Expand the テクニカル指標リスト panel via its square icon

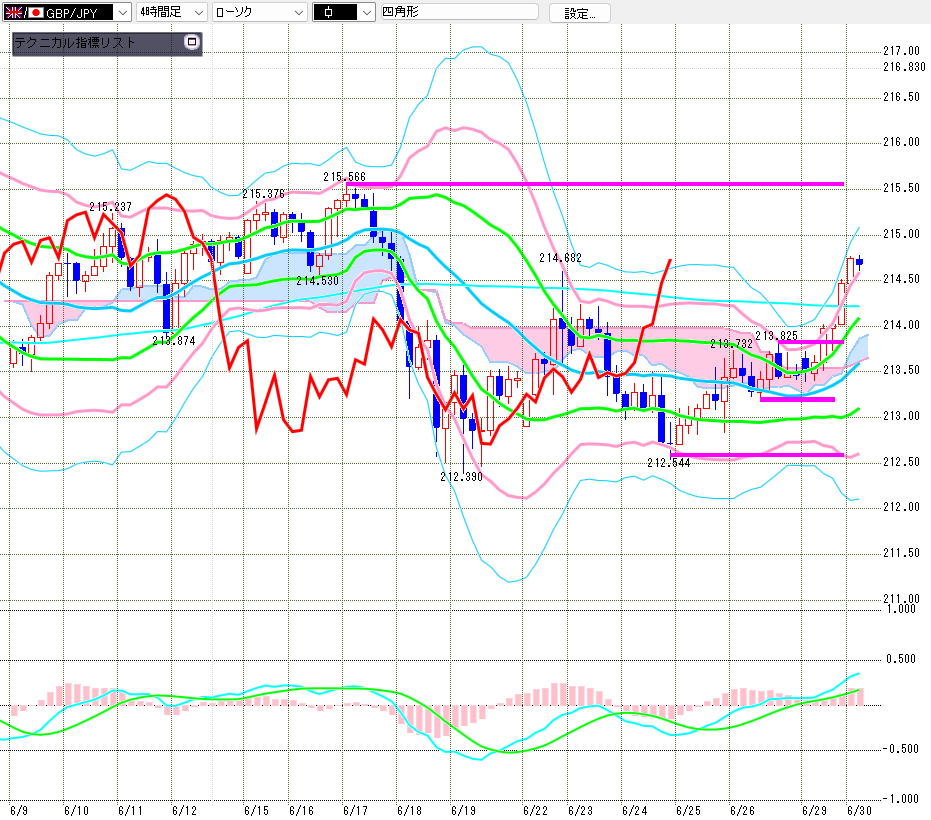[x=191, y=42]
